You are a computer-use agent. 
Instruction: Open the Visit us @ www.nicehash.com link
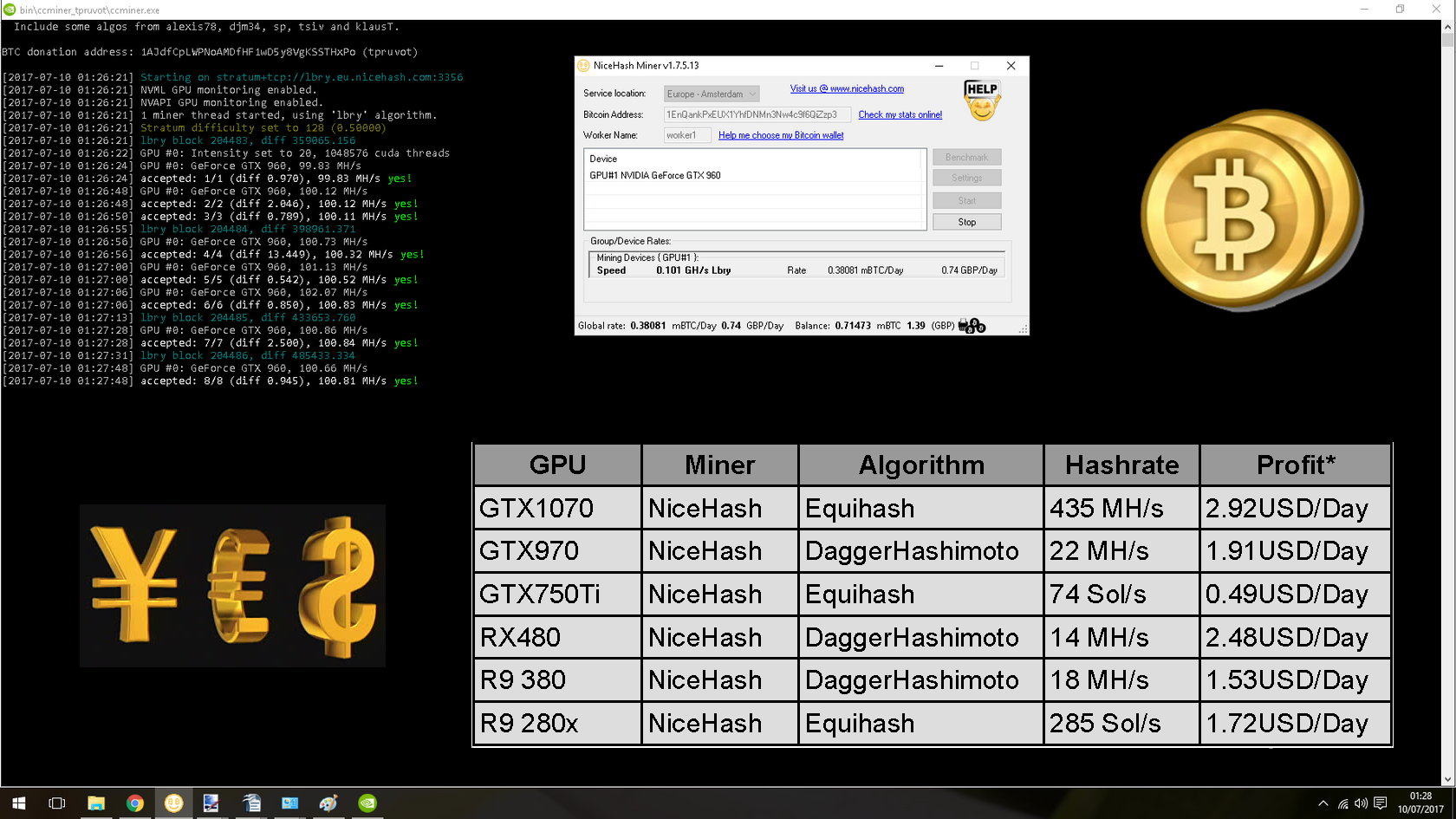point(847,88)
